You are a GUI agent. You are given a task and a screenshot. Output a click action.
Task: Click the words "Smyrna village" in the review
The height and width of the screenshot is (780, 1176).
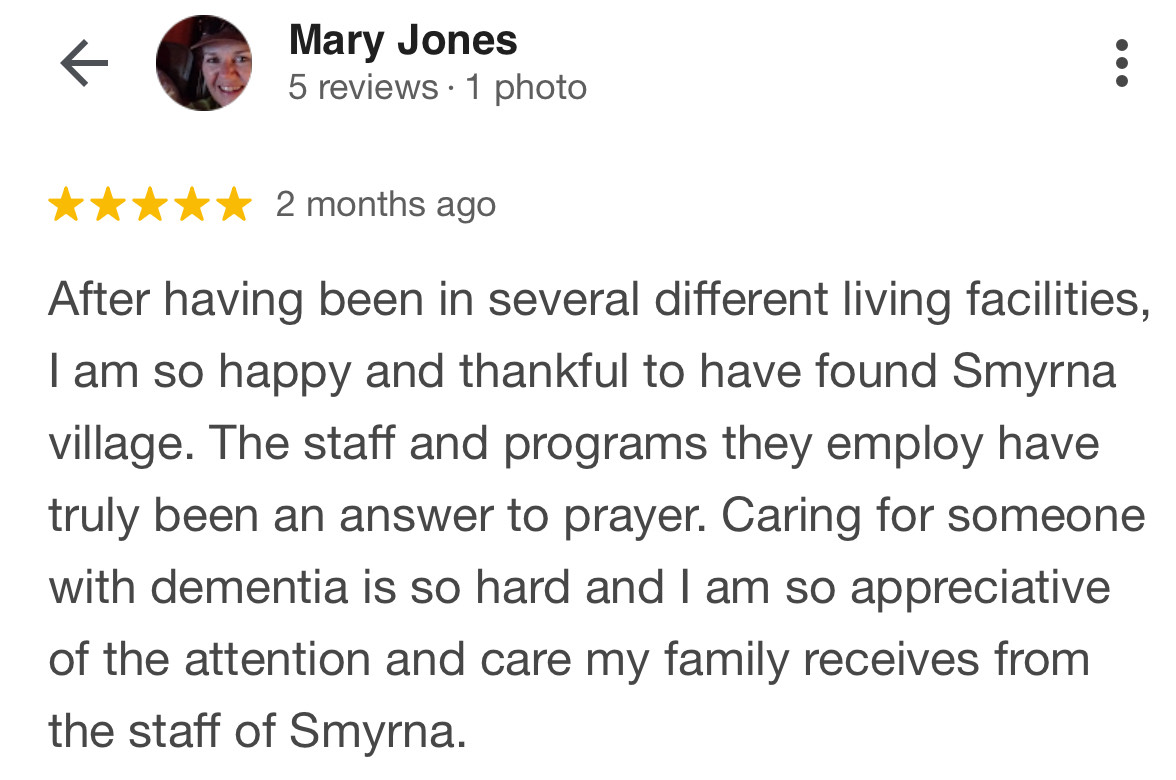(x=1034, y=372)
